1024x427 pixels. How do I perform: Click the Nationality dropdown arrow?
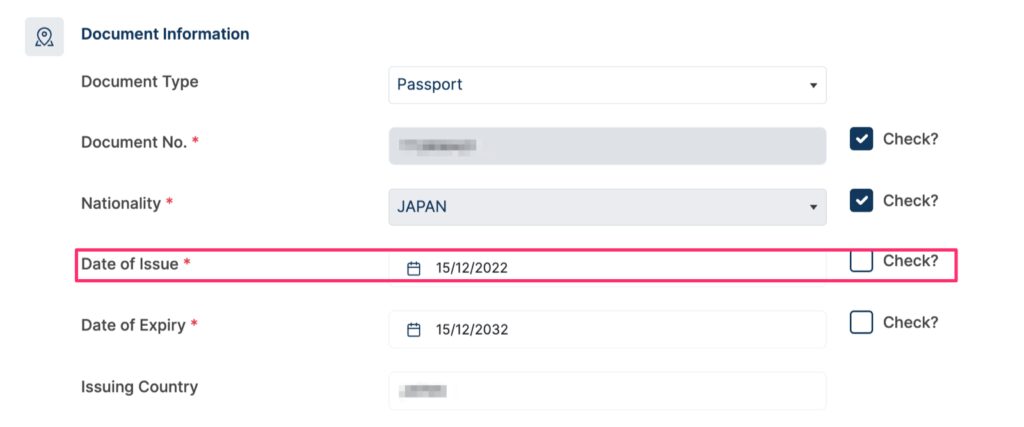point(813,207)
